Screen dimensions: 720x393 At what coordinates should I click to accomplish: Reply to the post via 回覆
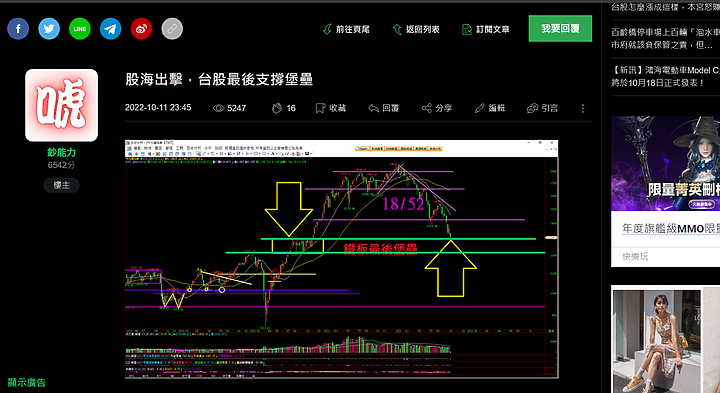click(x=383, y=108)
